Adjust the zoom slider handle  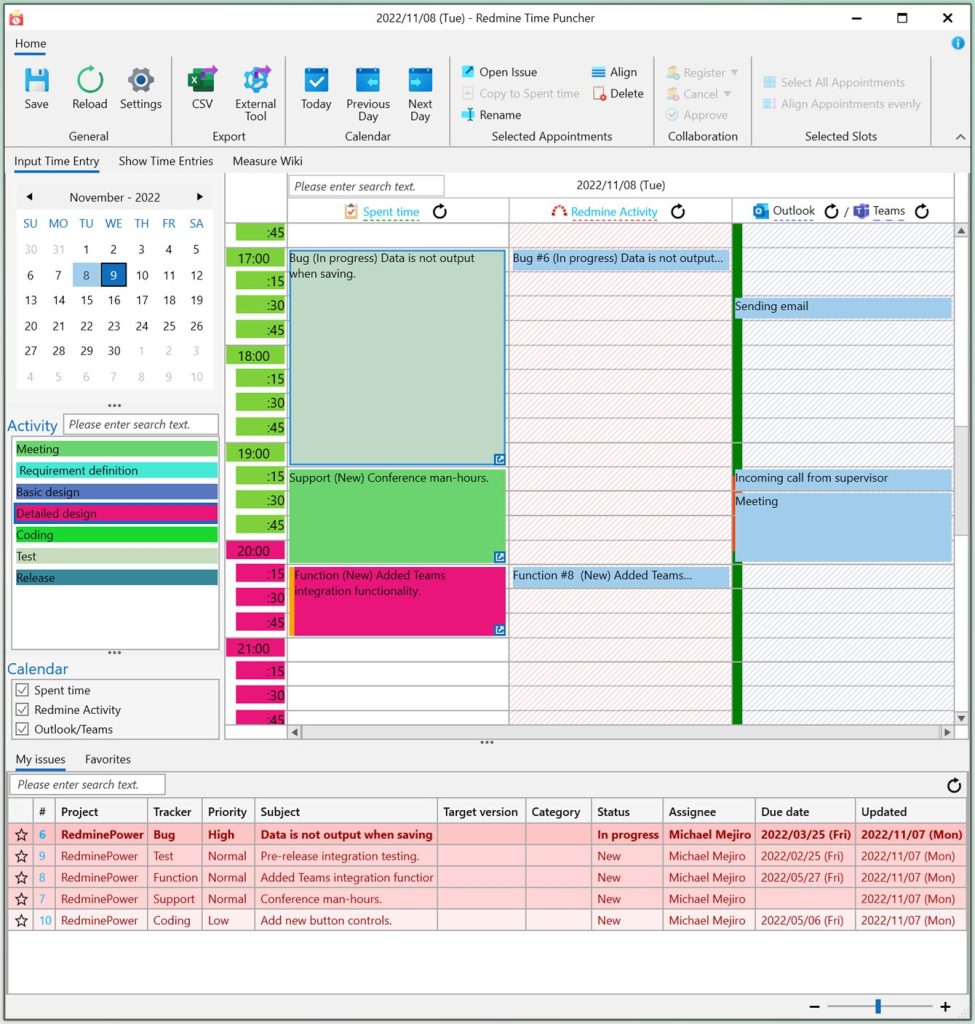click(x=878, y=1006)
